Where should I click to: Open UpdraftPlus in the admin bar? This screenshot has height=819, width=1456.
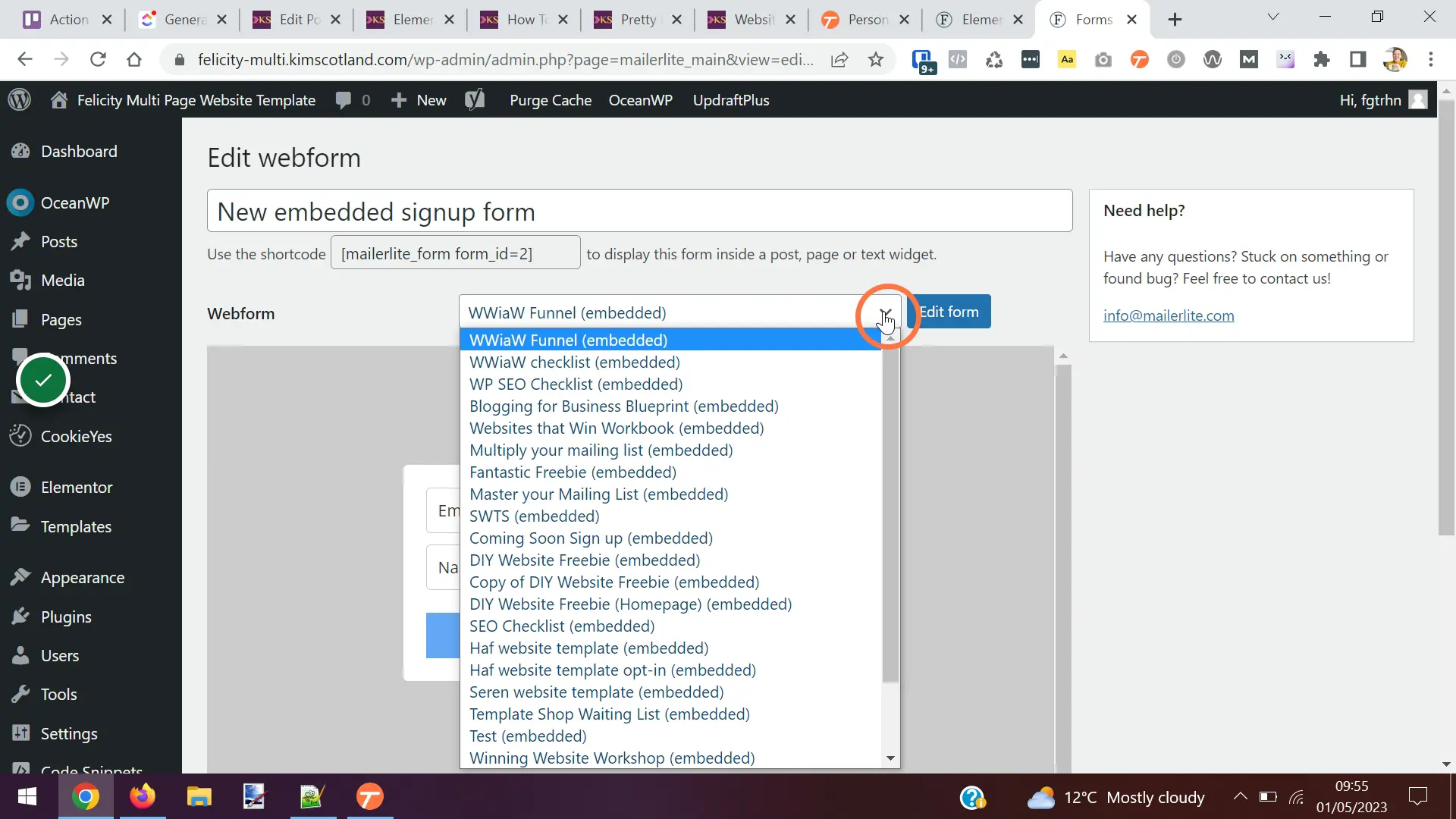coord(731,100)
